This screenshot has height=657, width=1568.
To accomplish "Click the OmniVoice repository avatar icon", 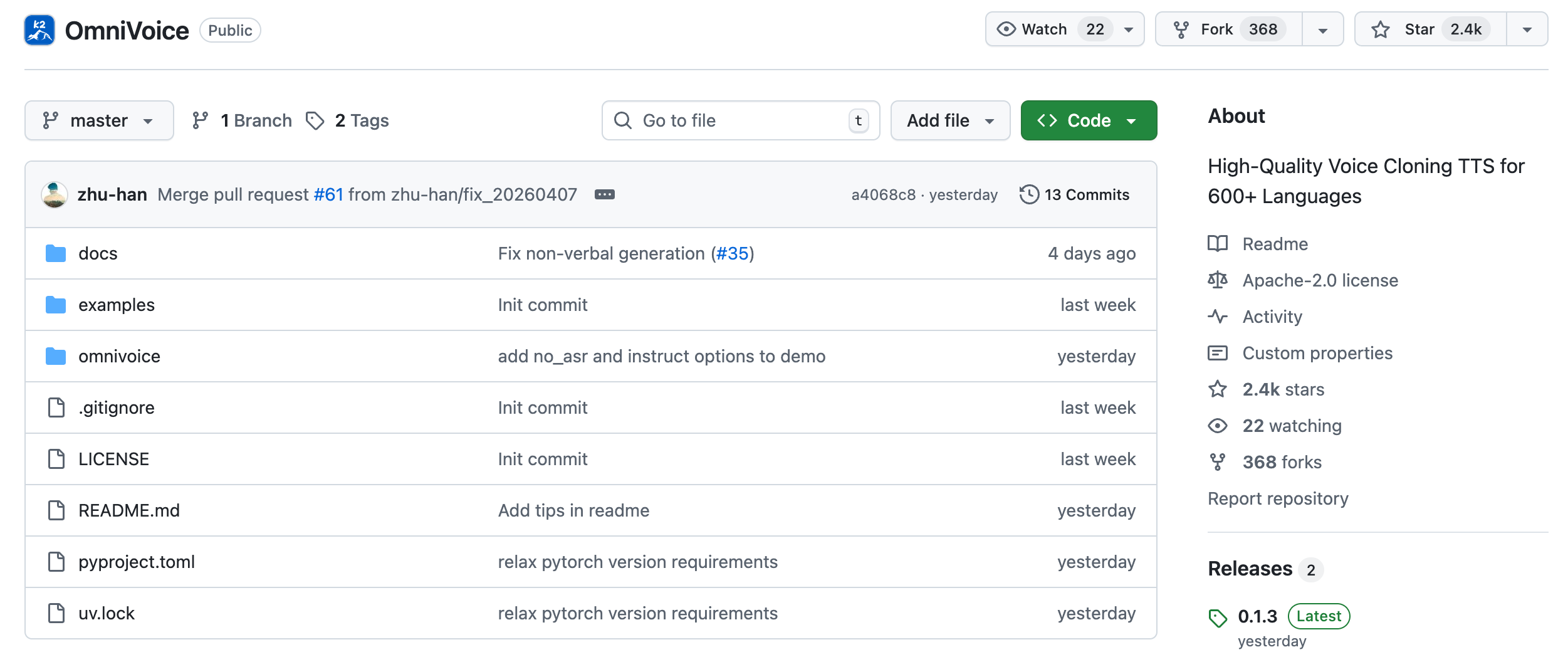I will [x=39, y=30].
